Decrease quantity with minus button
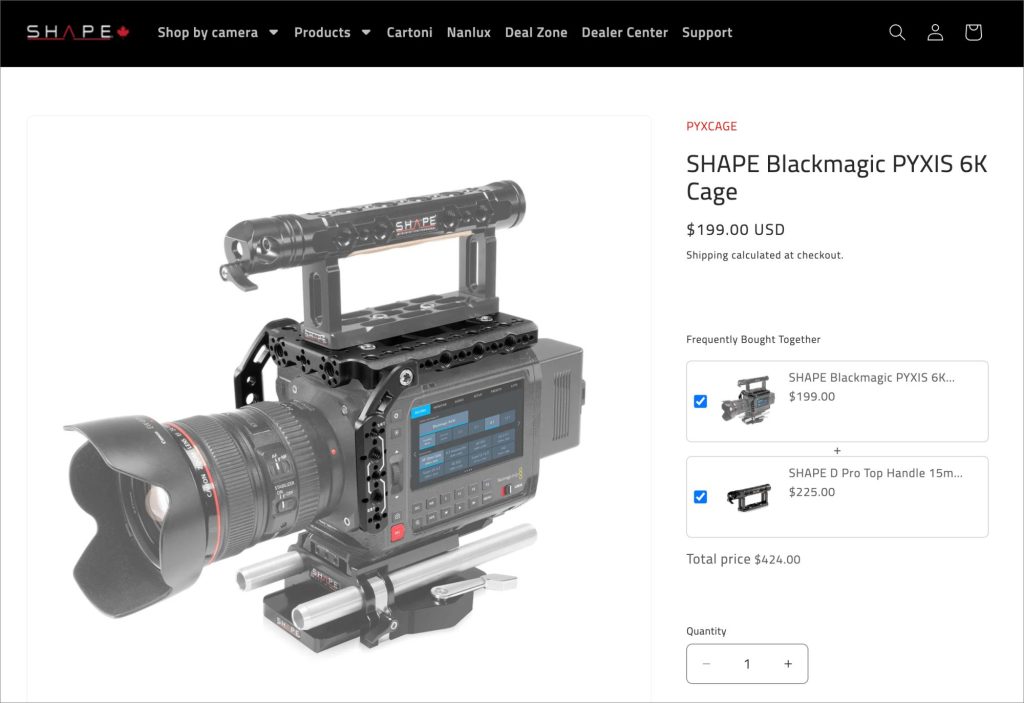Screen dimensions: 1024x703 tap(706, 664)
